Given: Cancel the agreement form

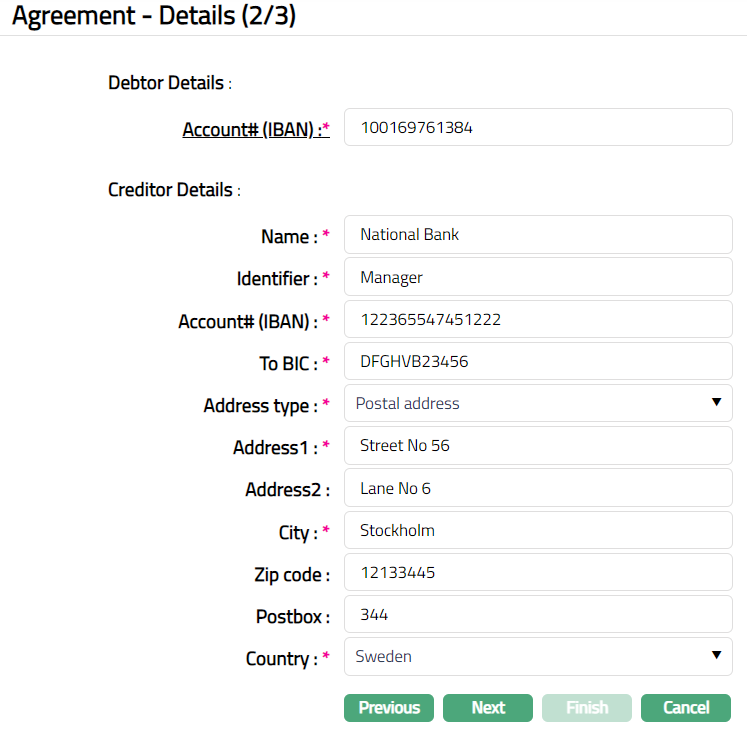Looking at the screenshot, I should tap(686, 708).
